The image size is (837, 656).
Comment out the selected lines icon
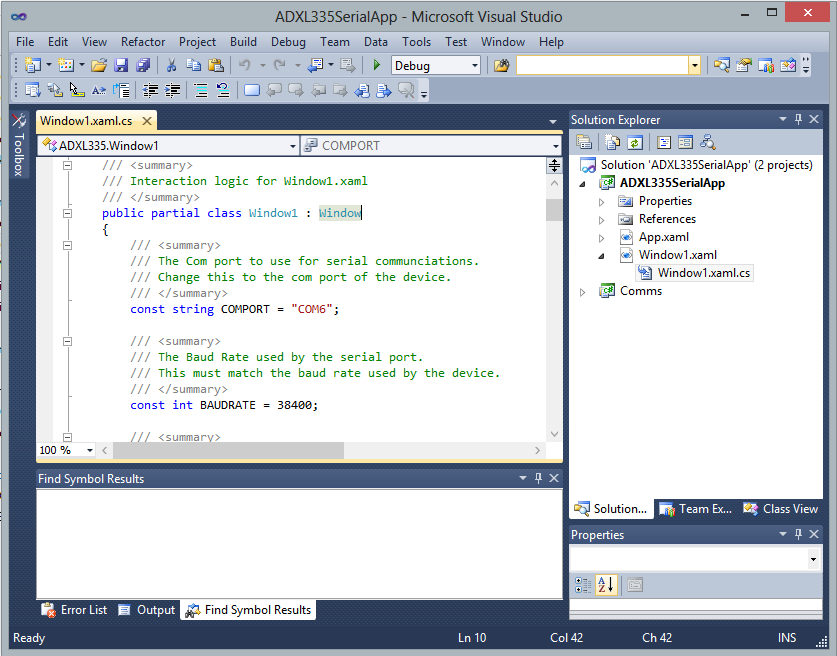click(x=201, y=90)
